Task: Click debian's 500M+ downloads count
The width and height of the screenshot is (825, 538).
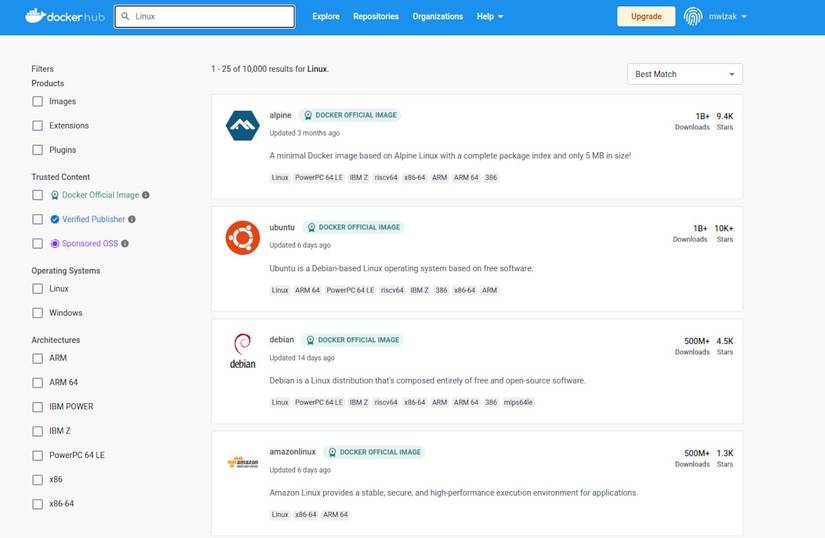Action: pyautogui.click(x=697, y=341)
